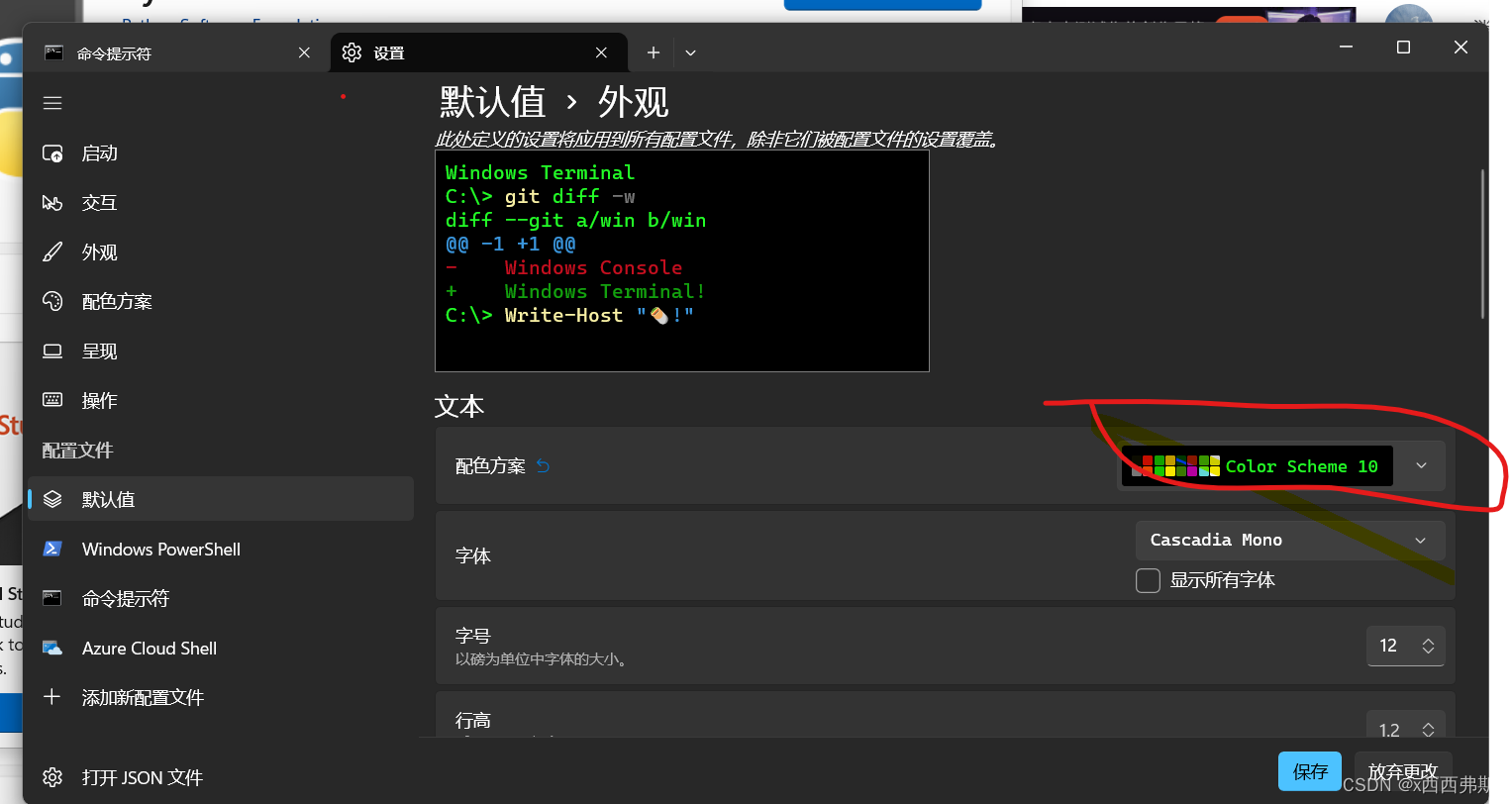Image resolution: width=1512 pixels, height=804 pixels.
Task: Expand the new-tab profile dropdown arrow
Action: click(690, 53)
